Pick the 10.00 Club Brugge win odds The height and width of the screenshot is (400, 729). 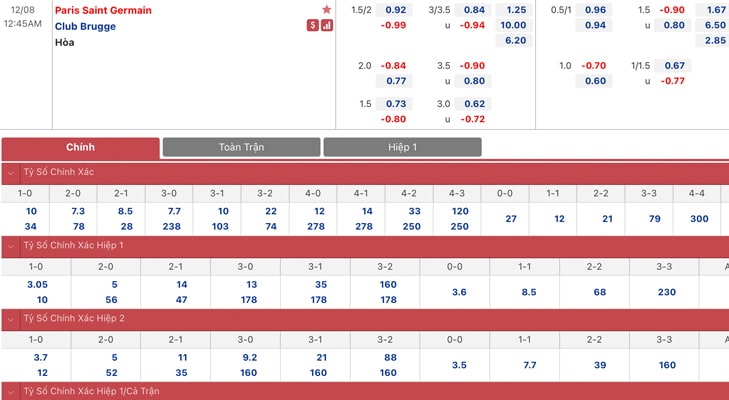[514, 25]
